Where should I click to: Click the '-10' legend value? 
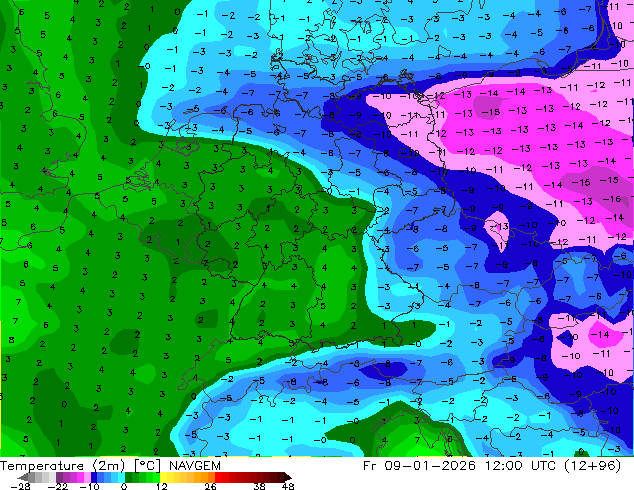tap(89, 486)
